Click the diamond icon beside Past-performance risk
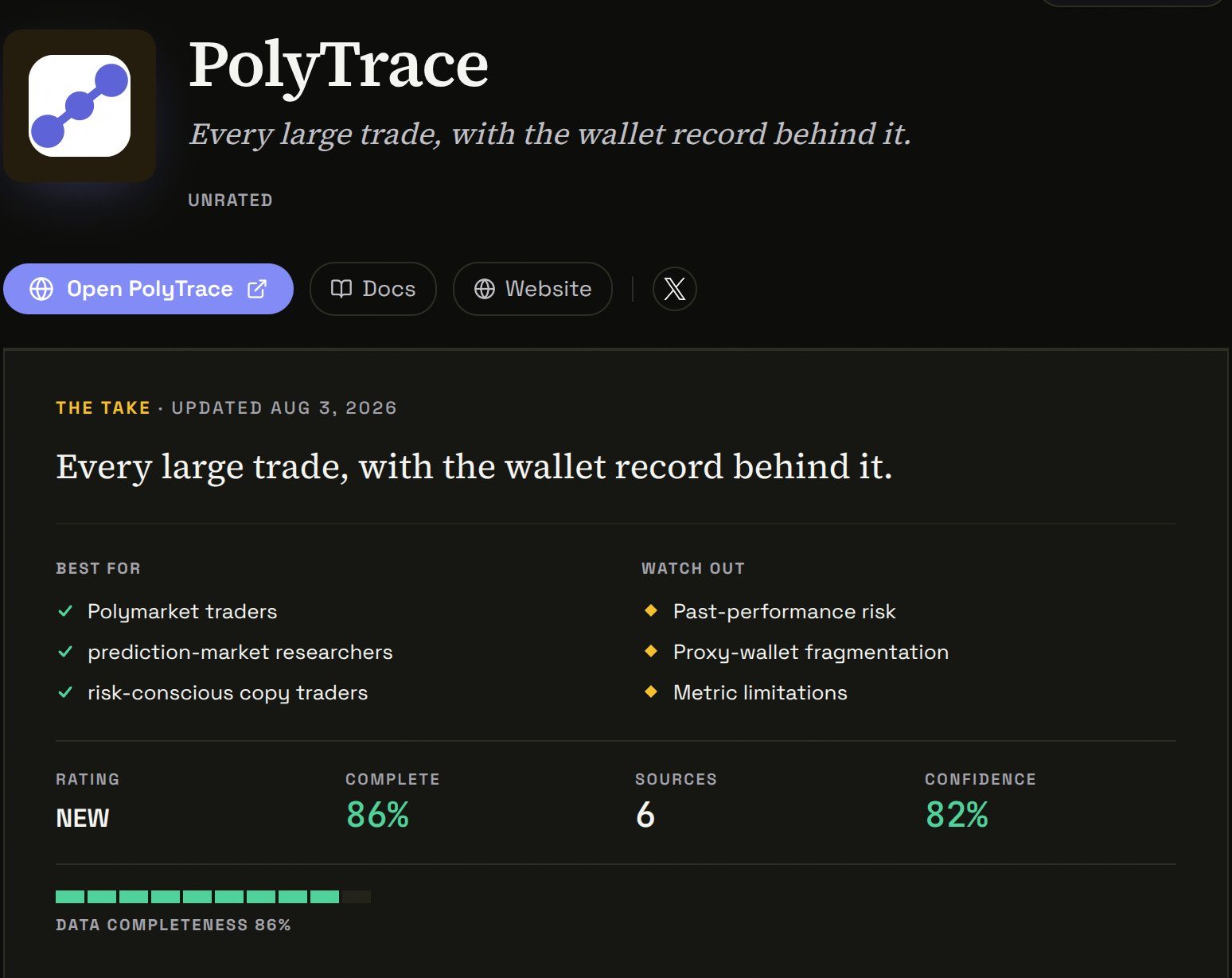 coord(651,610)
